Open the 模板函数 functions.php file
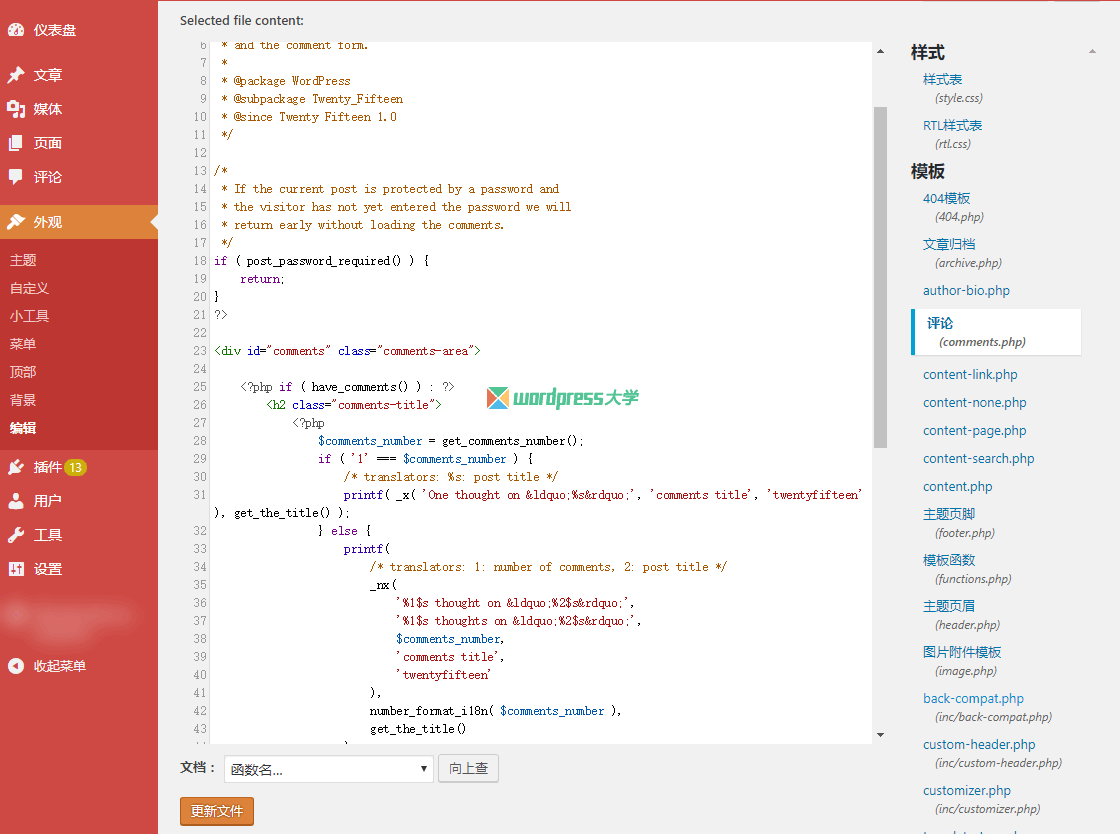 [949, 560]
